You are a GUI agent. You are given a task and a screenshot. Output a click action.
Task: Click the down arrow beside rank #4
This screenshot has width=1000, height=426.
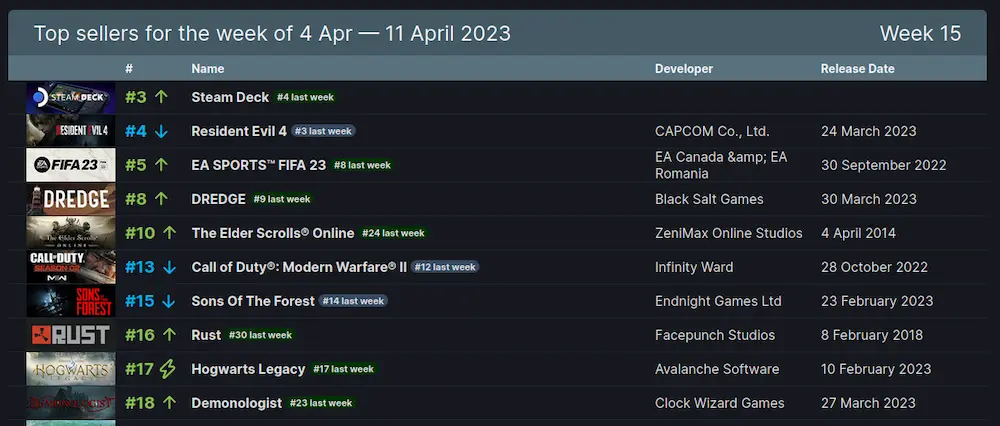[x=161, y=131]
